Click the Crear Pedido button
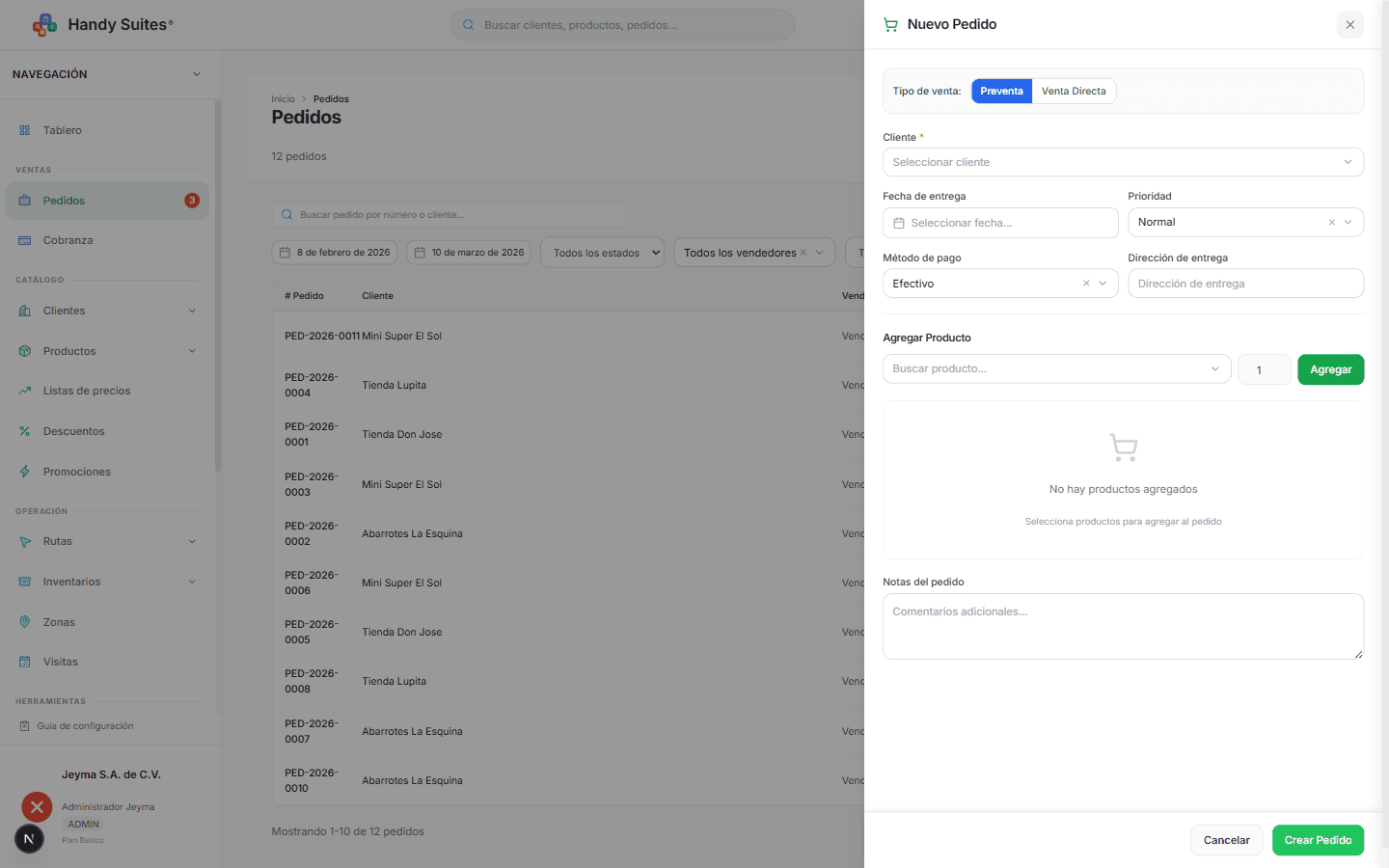 pyautogui.click(x=1317, y=840)
